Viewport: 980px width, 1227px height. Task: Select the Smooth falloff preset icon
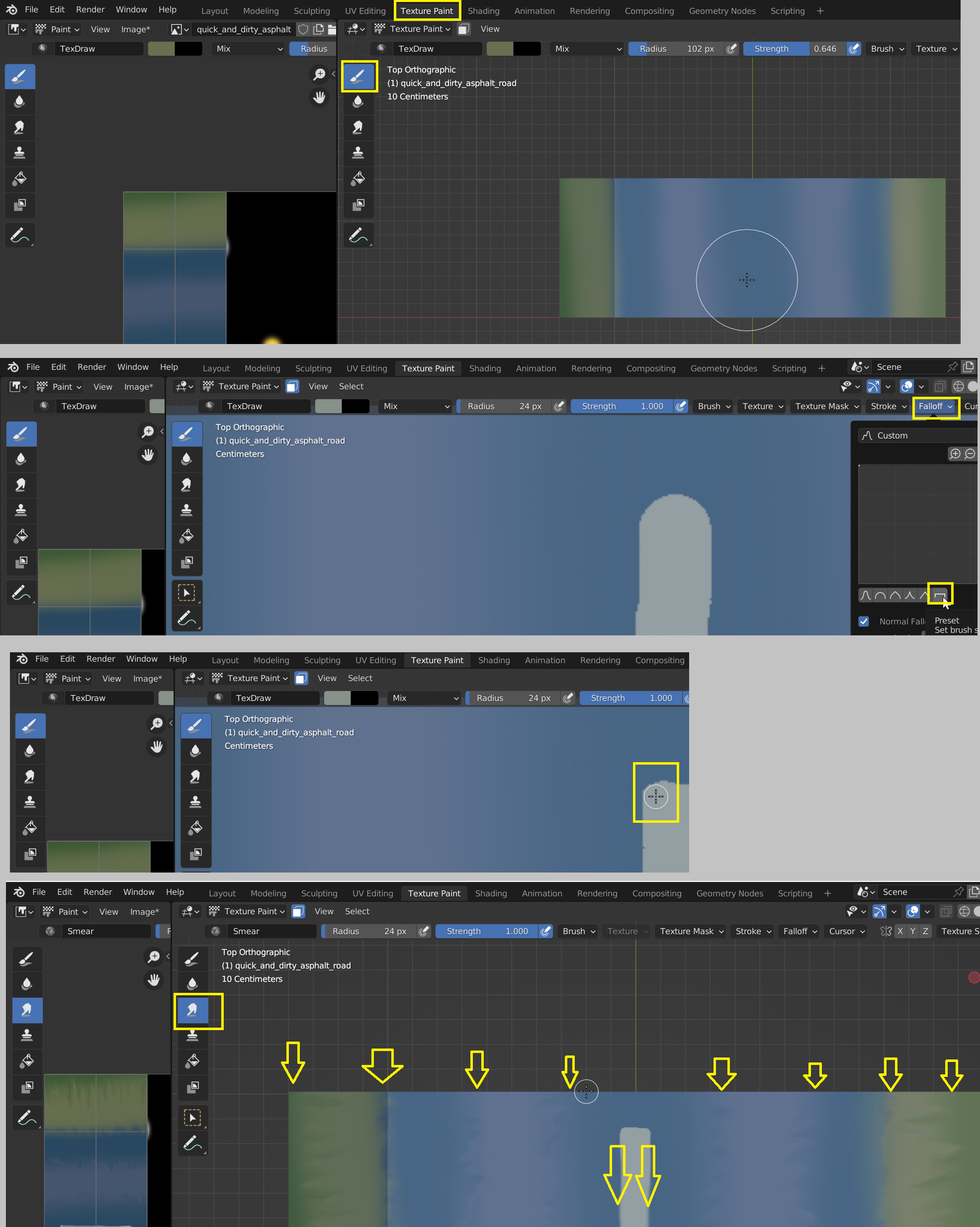[866, 595]
